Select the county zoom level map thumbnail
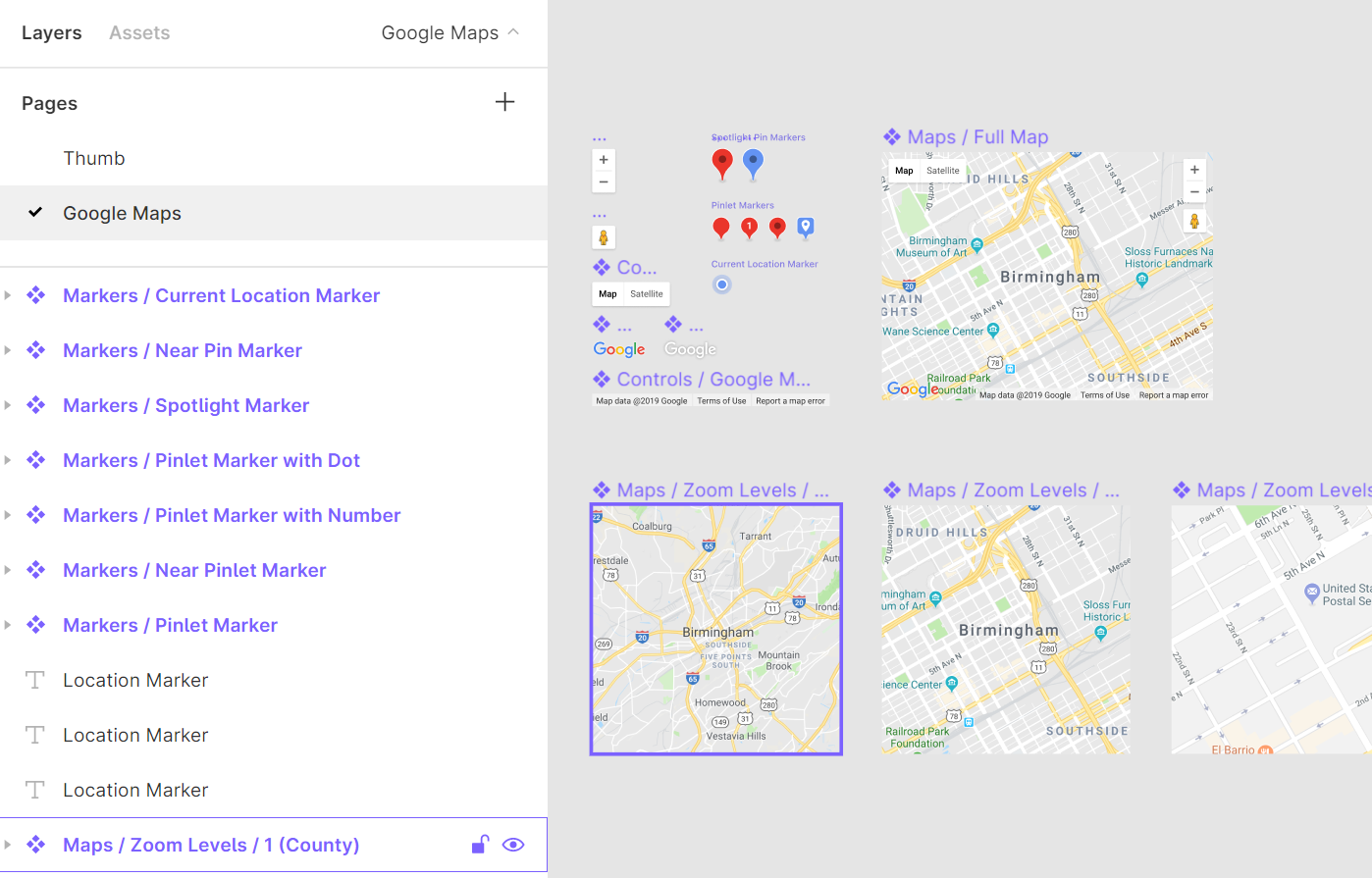 (x=716, y=630)
